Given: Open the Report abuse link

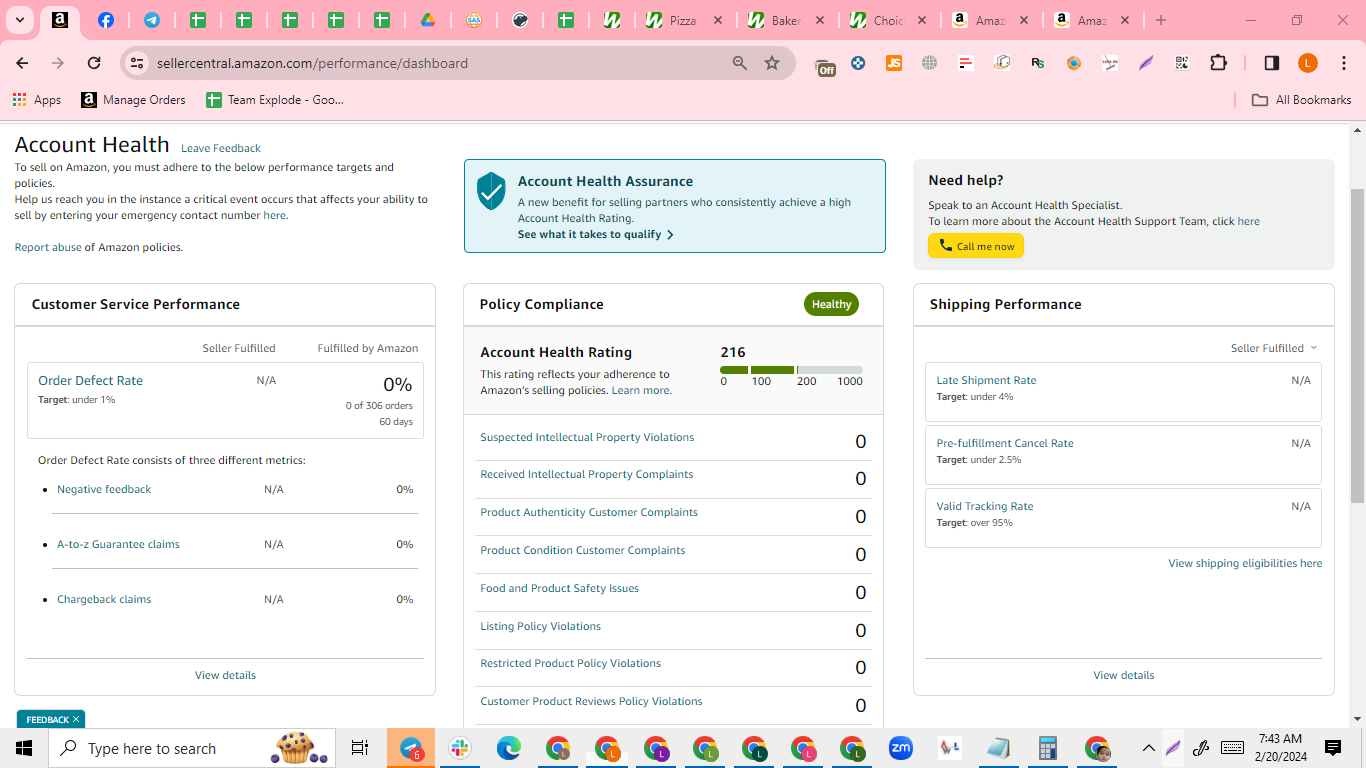Looking at the screenshot, I should click(x=48, y=247).
